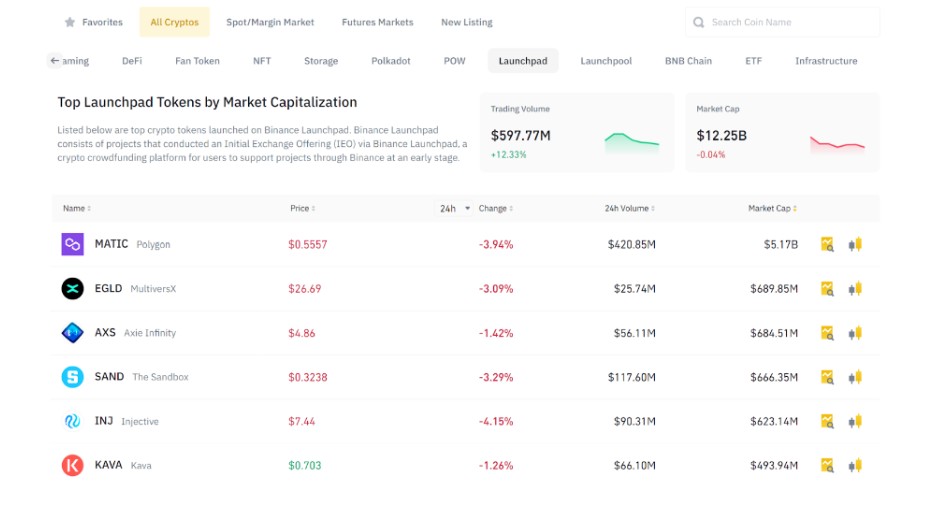Select the ETF category filter
933x506 pixels.
[x=753, y=61]
